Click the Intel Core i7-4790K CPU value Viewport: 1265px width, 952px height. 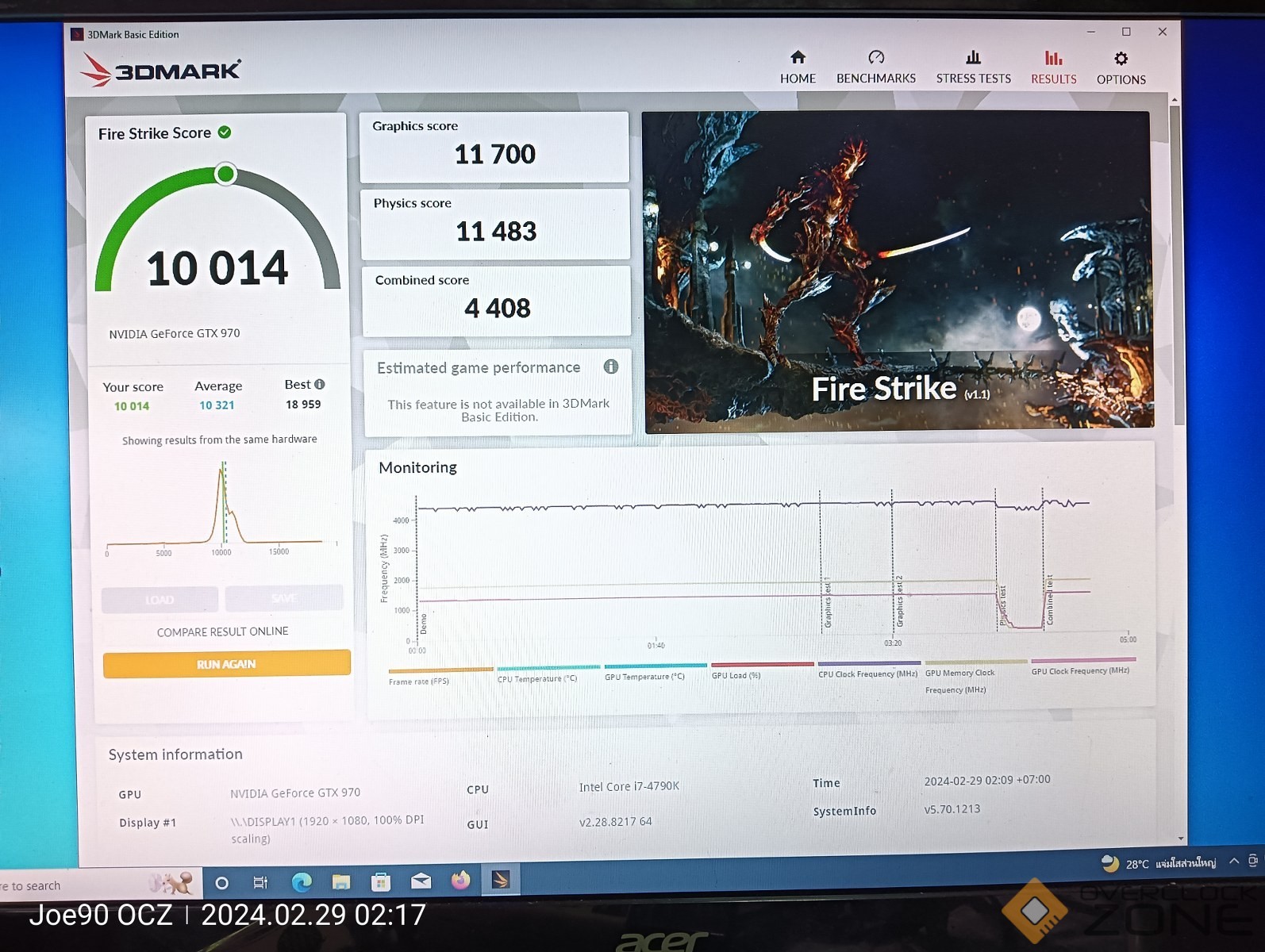(x=629, y=786)
